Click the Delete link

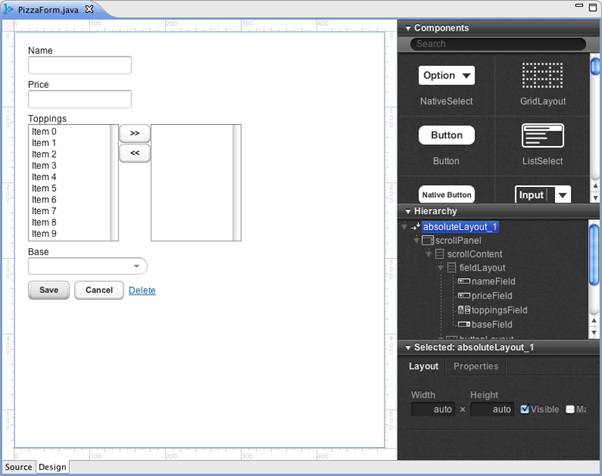(x=142, y=290)
